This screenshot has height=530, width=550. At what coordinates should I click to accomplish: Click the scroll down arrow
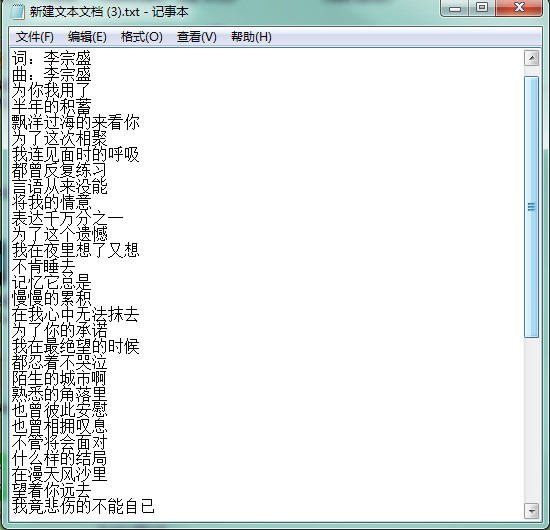point(531,511)
